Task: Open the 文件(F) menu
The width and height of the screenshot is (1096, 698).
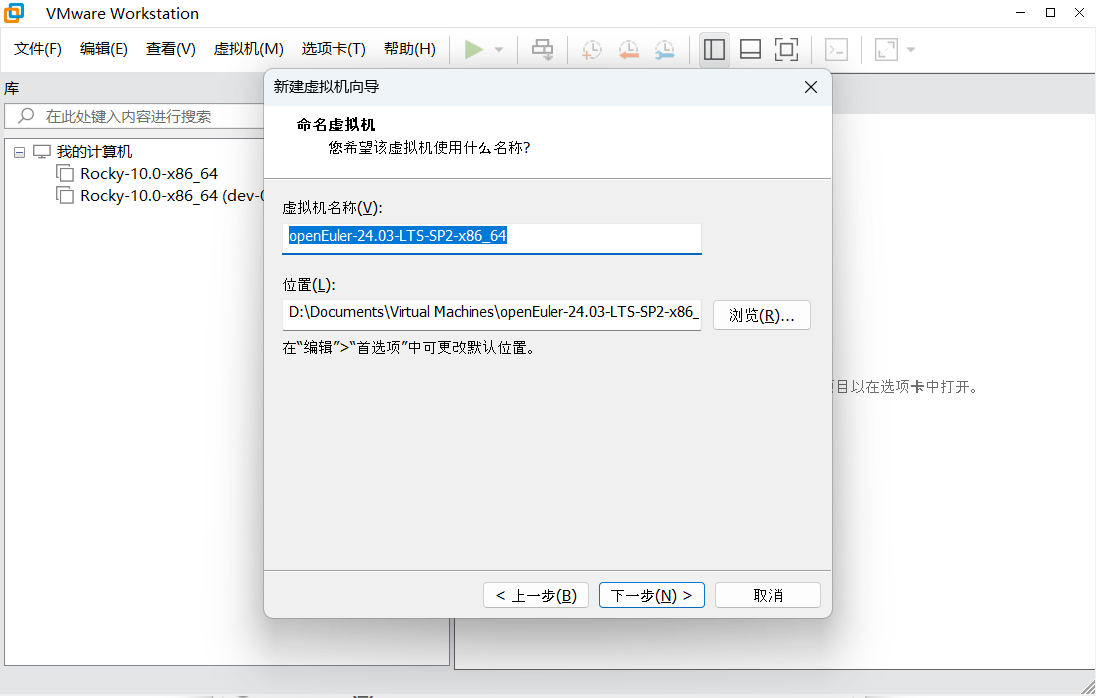Action: [x=38, y=49]
